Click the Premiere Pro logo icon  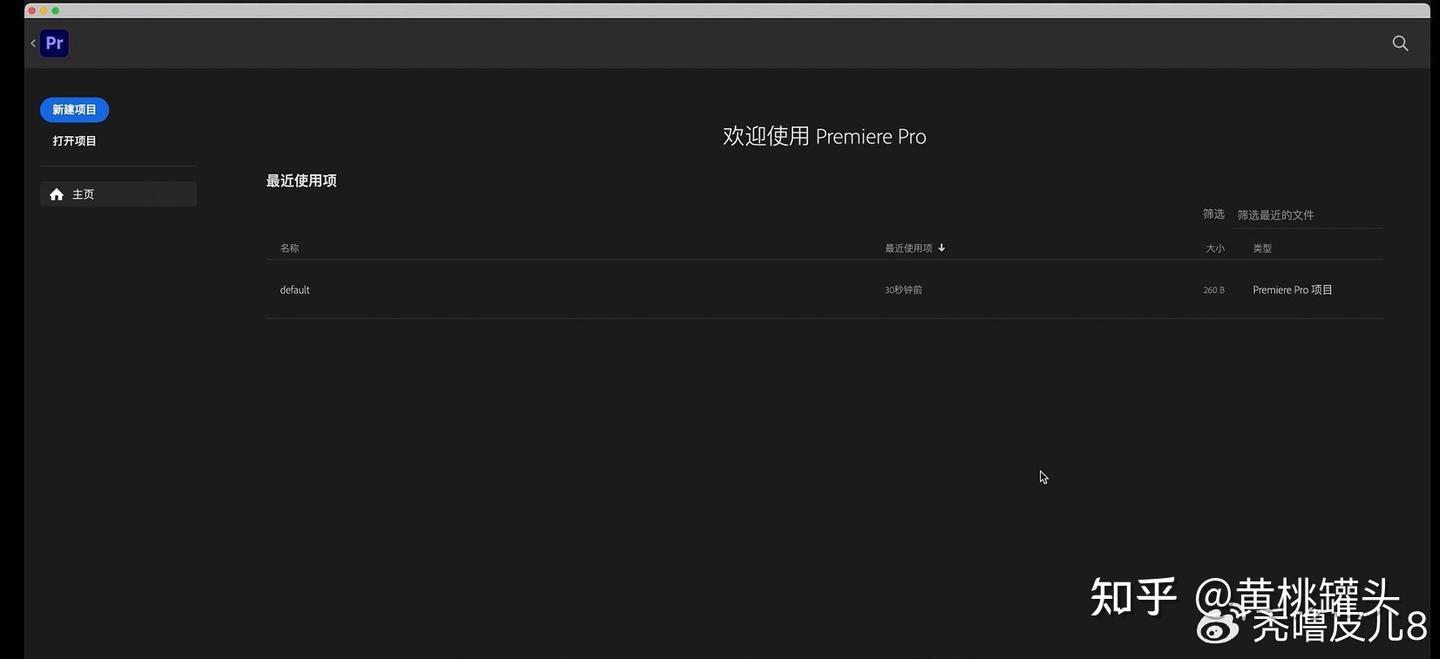[x=54, y=43]
